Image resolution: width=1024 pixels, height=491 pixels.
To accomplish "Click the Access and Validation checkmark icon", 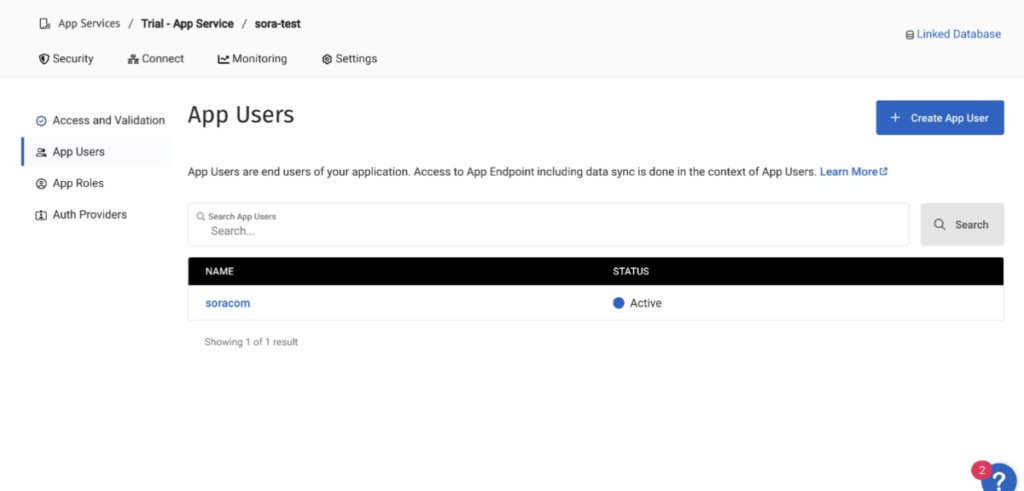I will [41, 121].
